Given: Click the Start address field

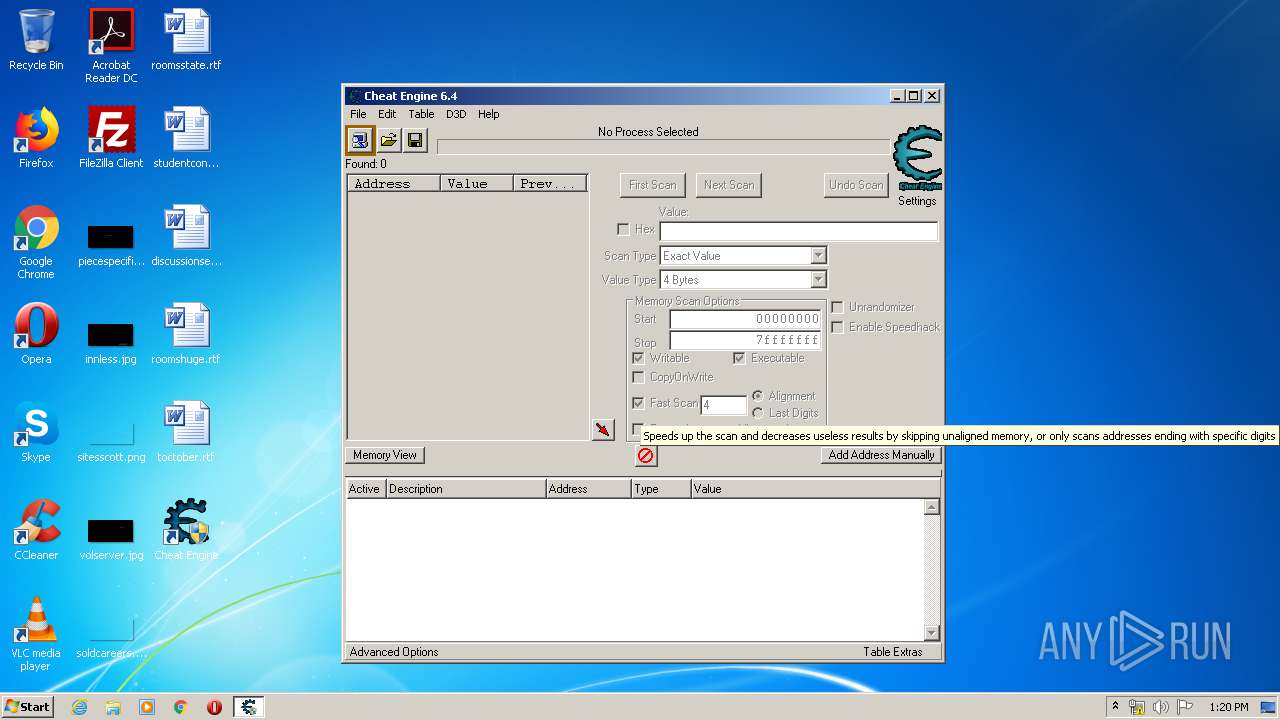Looking at the screenshot, I should point(746,319).
